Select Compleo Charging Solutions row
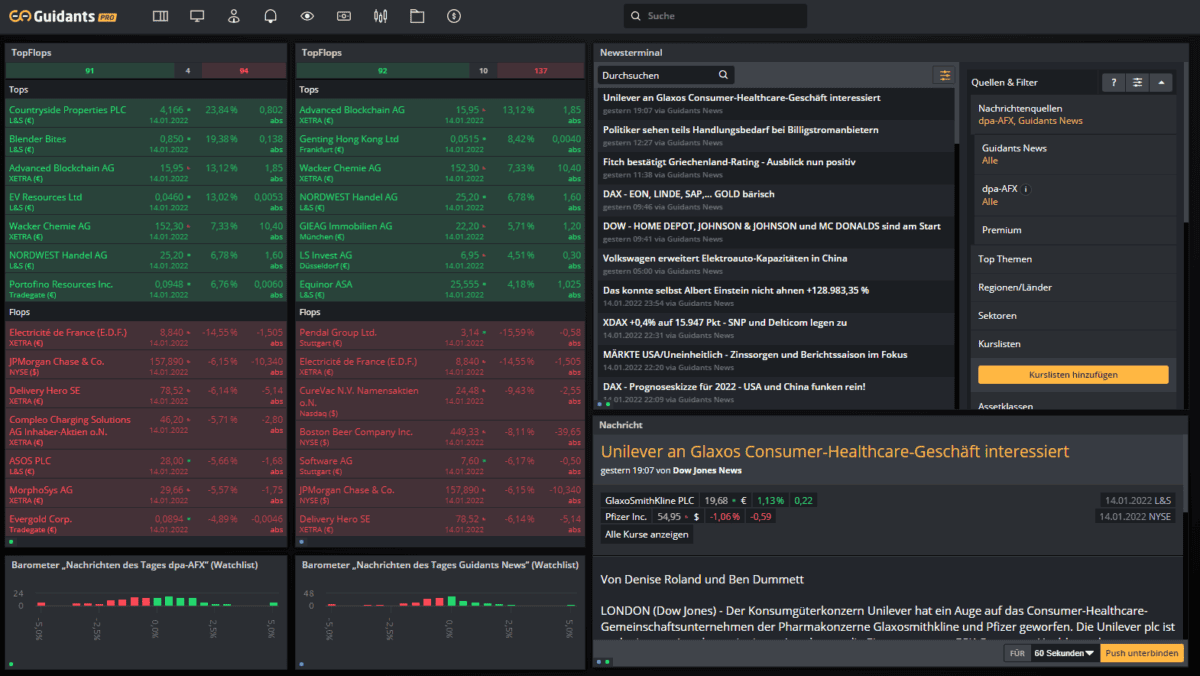1200x676 pixels. (146, 430)
